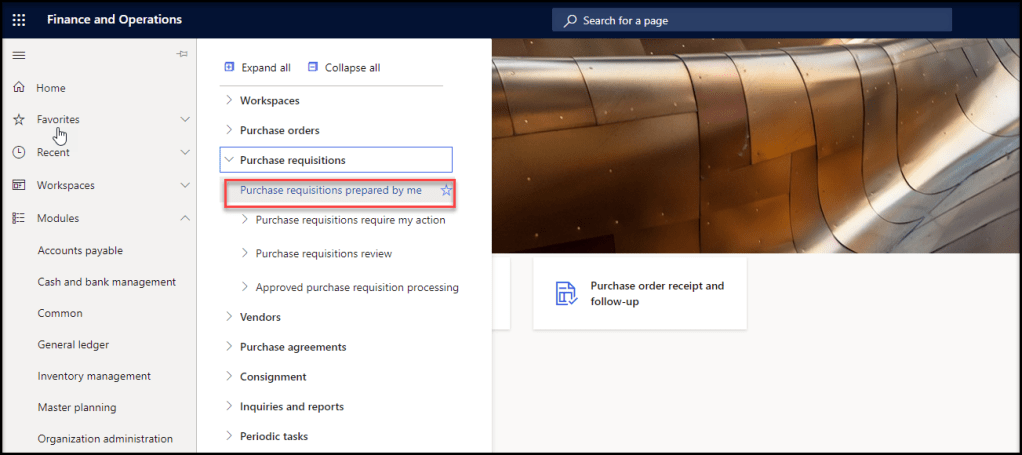Click the Favorites star icon in sidebar
1022x455 pixels.
(x=18, y=120)
